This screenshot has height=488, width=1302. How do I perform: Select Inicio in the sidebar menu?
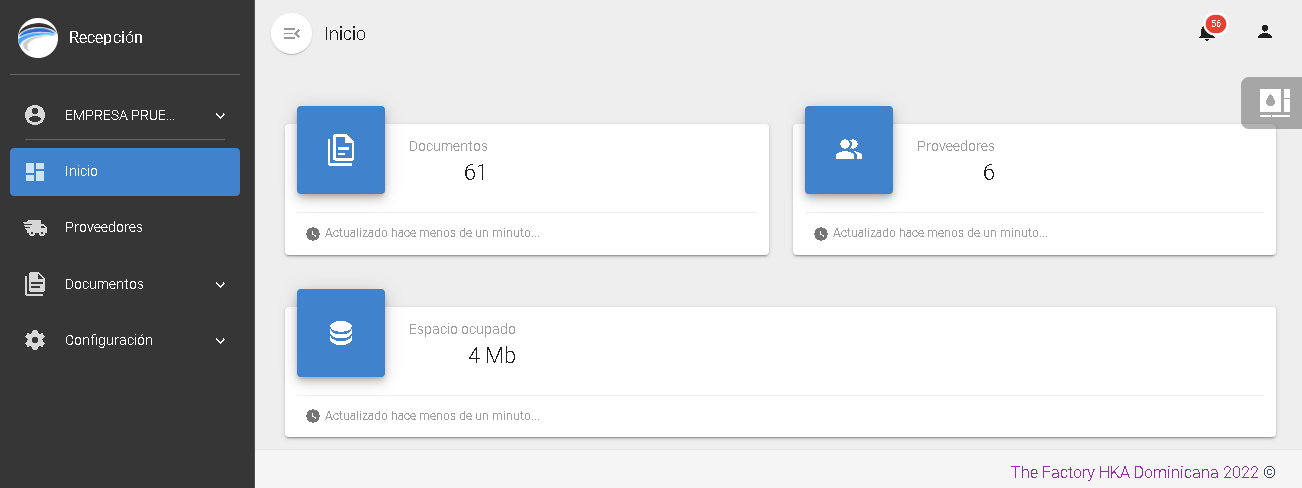click(x=125, y=172)
